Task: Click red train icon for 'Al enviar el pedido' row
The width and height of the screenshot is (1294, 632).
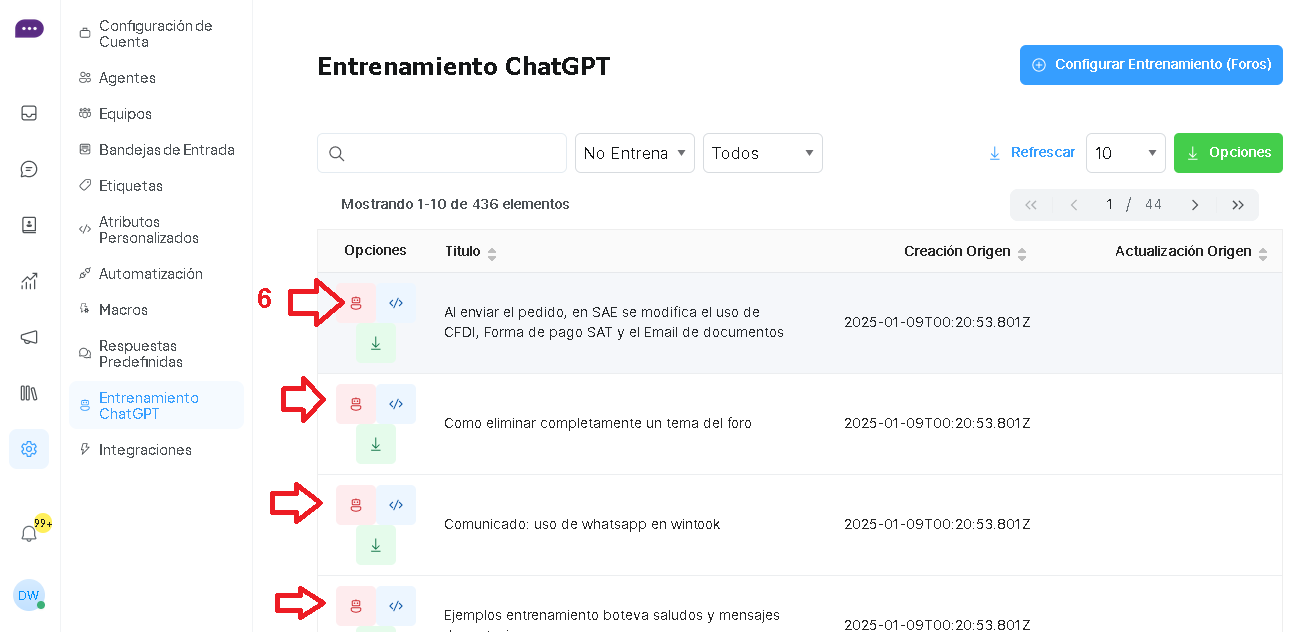Action: pos(356,303)
